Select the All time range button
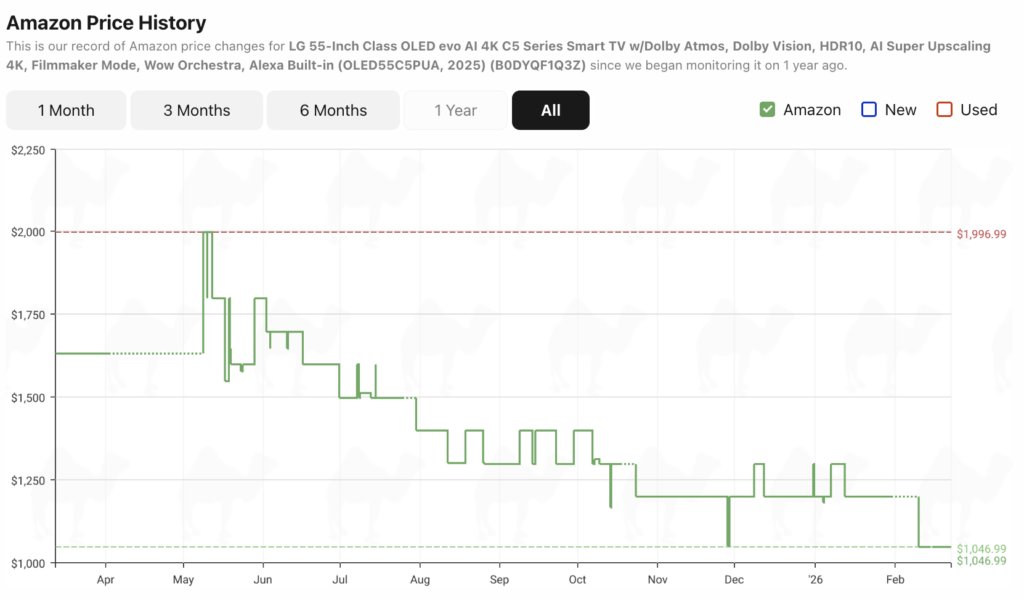 pyautogui.click(x=550, y=110)
